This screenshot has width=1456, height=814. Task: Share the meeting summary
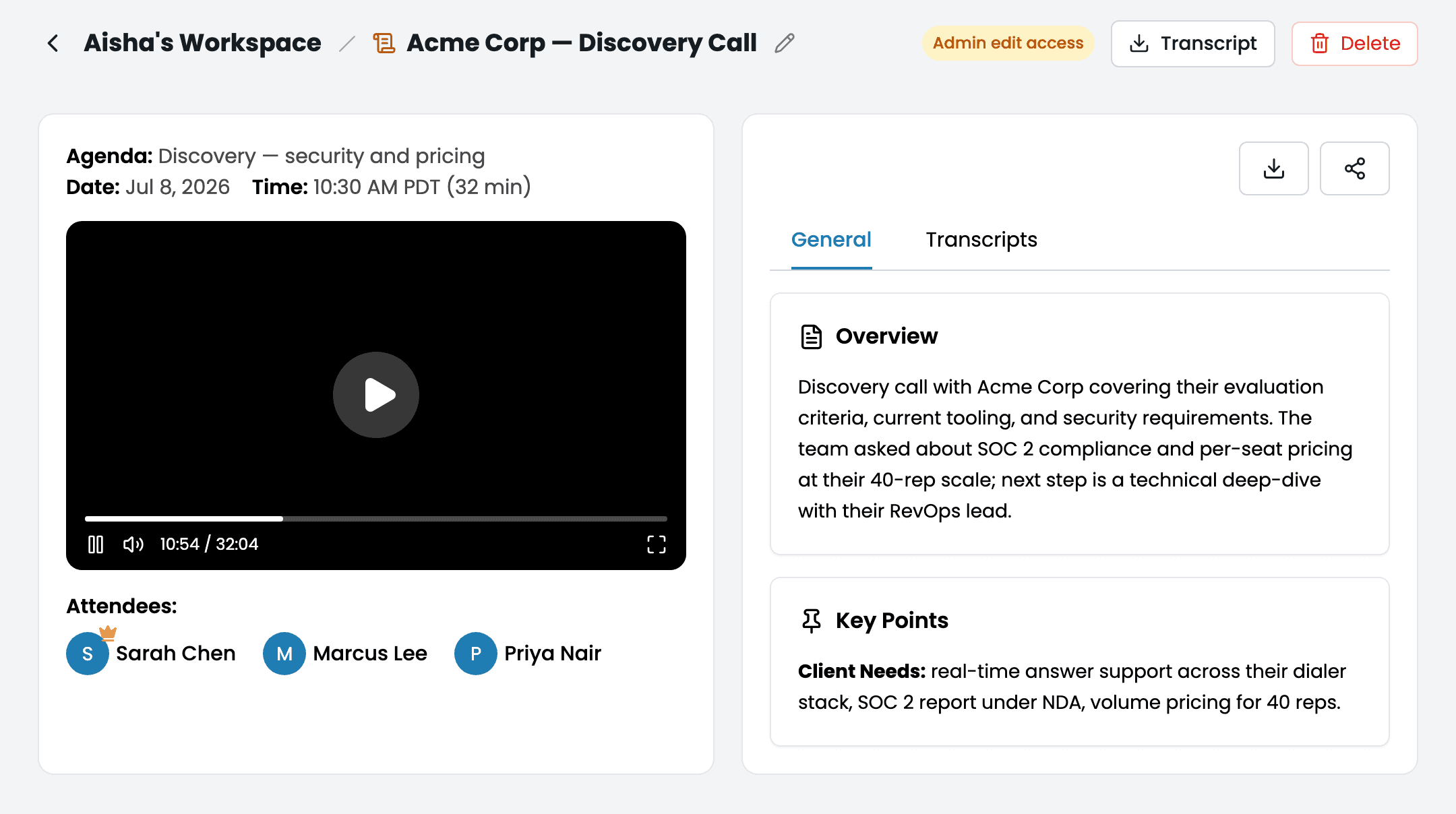pyautogui.click(x=1354, y=168)
